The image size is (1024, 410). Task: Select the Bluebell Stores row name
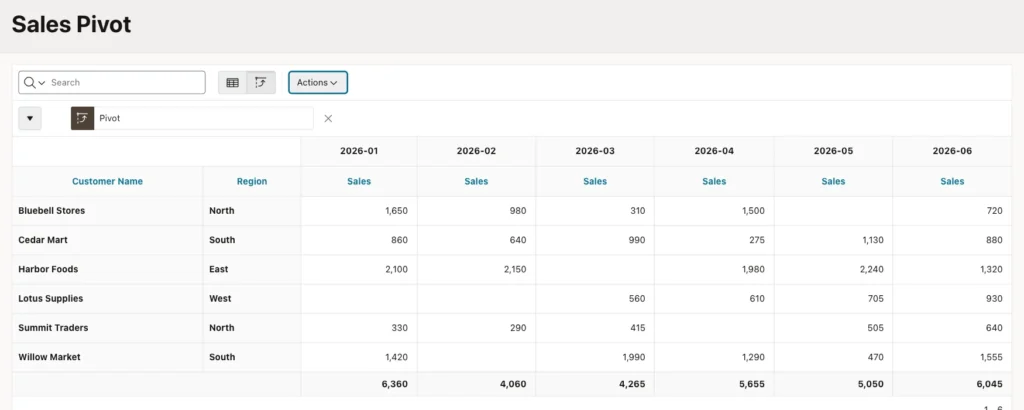tap(52, 211)
